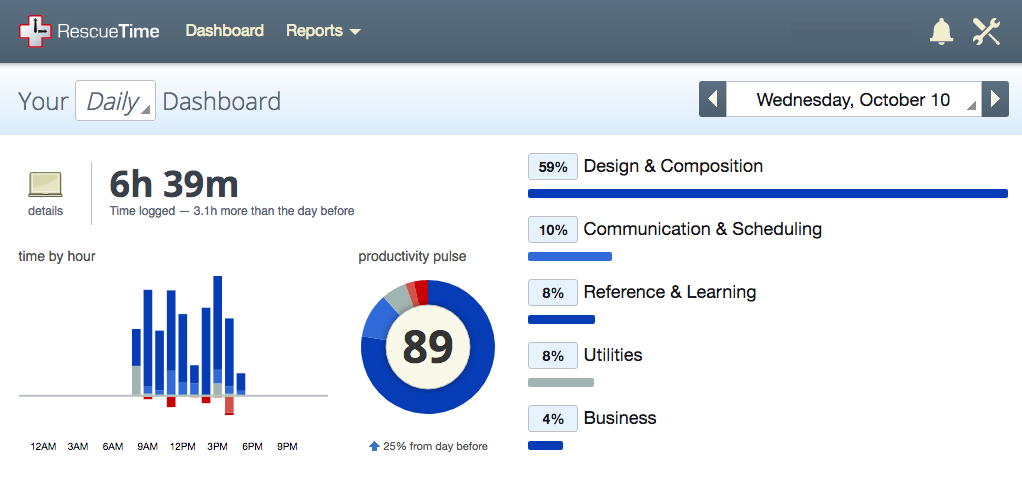
Task: Click the productivity pulse donut chart
Action: [427, 345]
